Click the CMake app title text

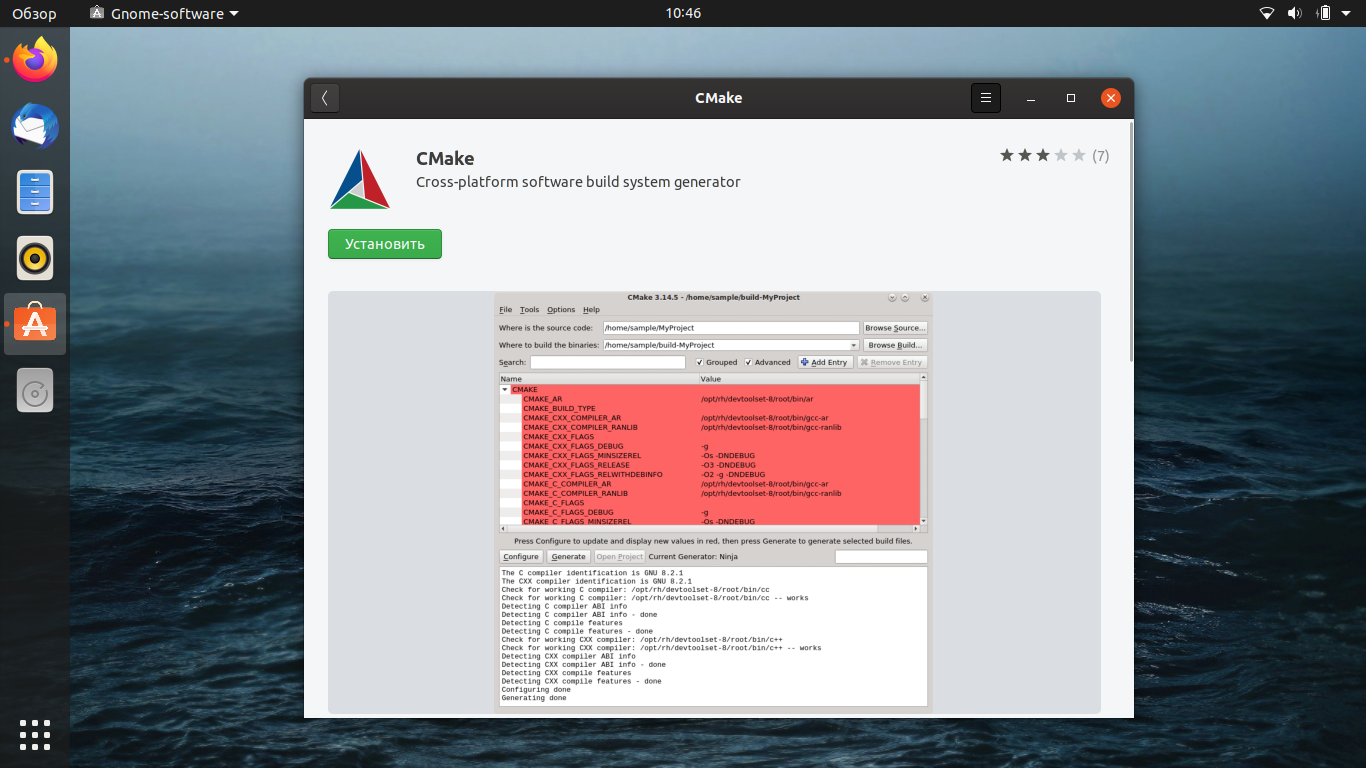(x=445, y=158)
